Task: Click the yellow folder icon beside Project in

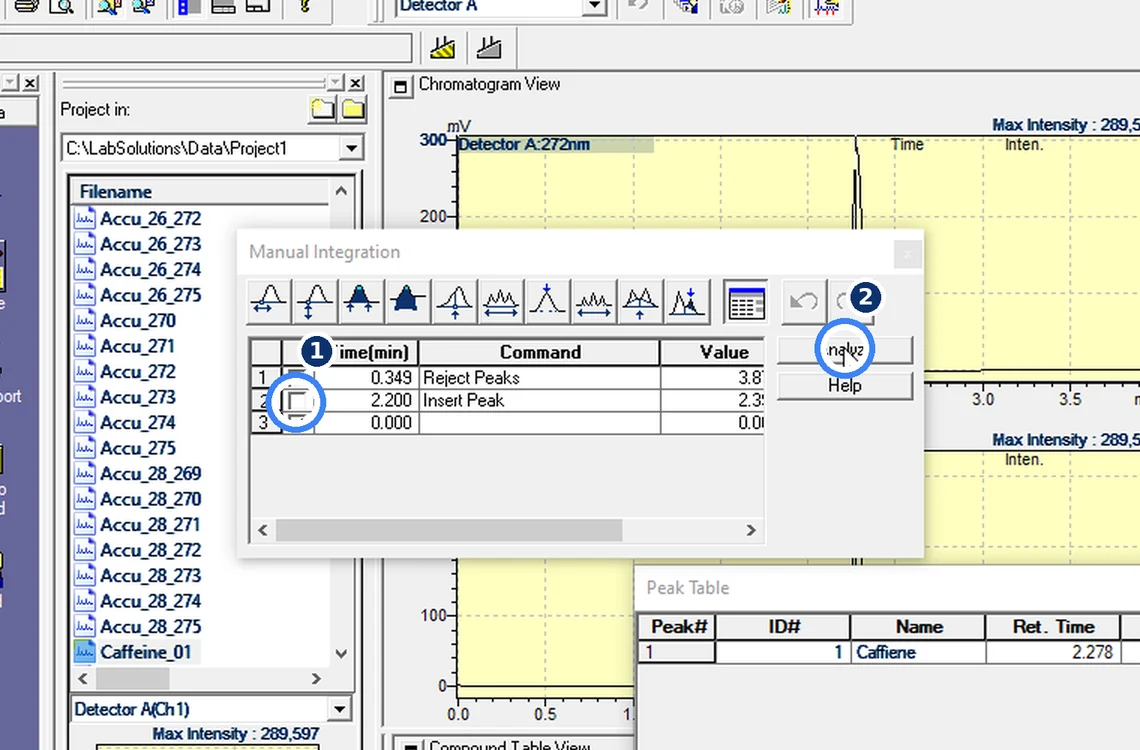Action: [353, 110]
